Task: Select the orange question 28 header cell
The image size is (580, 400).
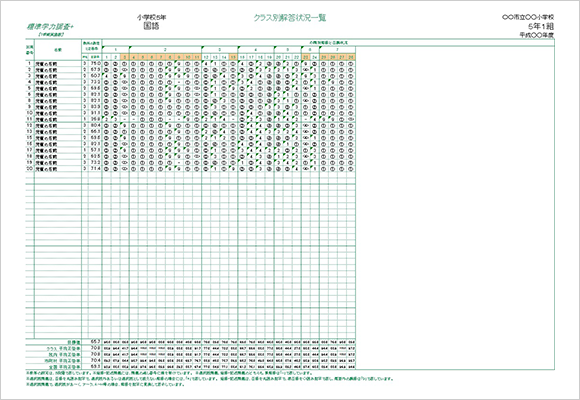Action: click(351, 57)
